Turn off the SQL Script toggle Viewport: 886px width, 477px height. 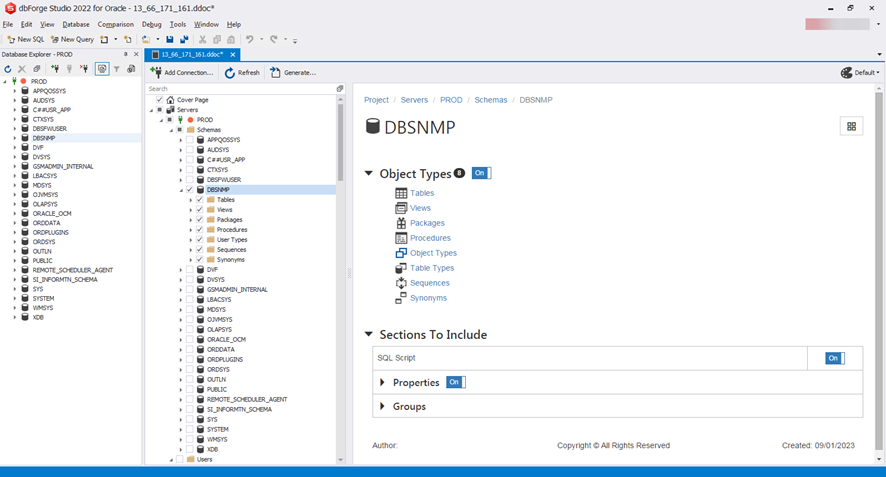pyautogui.click(x=834, y=358)
